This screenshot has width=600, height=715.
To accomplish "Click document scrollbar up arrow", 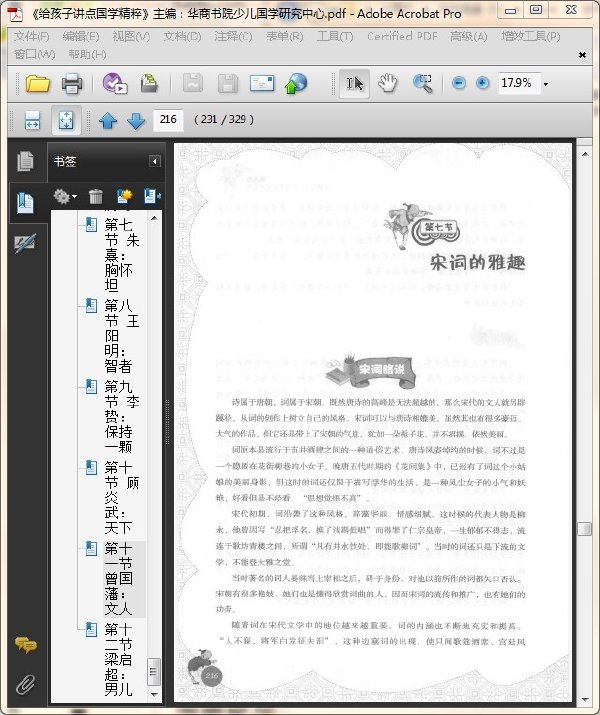I will 585,154.
